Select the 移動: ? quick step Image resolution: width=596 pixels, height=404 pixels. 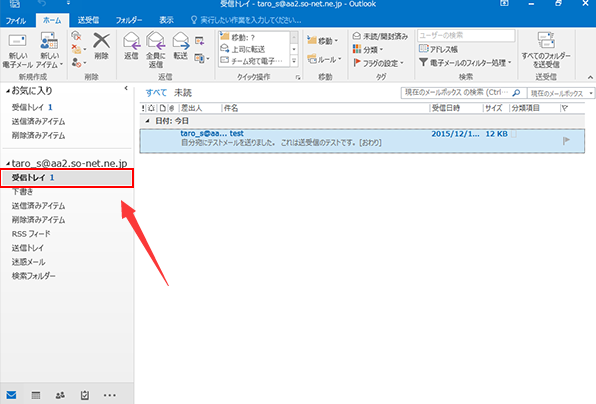[255, 37]
